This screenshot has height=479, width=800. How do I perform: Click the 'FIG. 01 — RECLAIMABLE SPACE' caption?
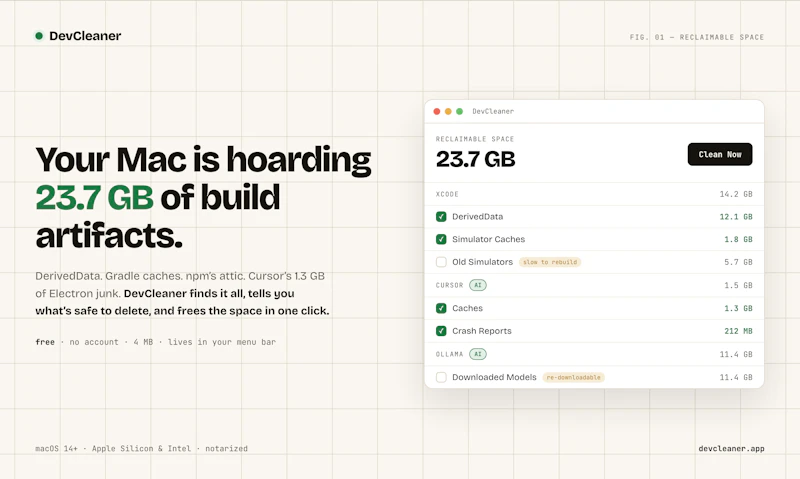pos(696,37)
